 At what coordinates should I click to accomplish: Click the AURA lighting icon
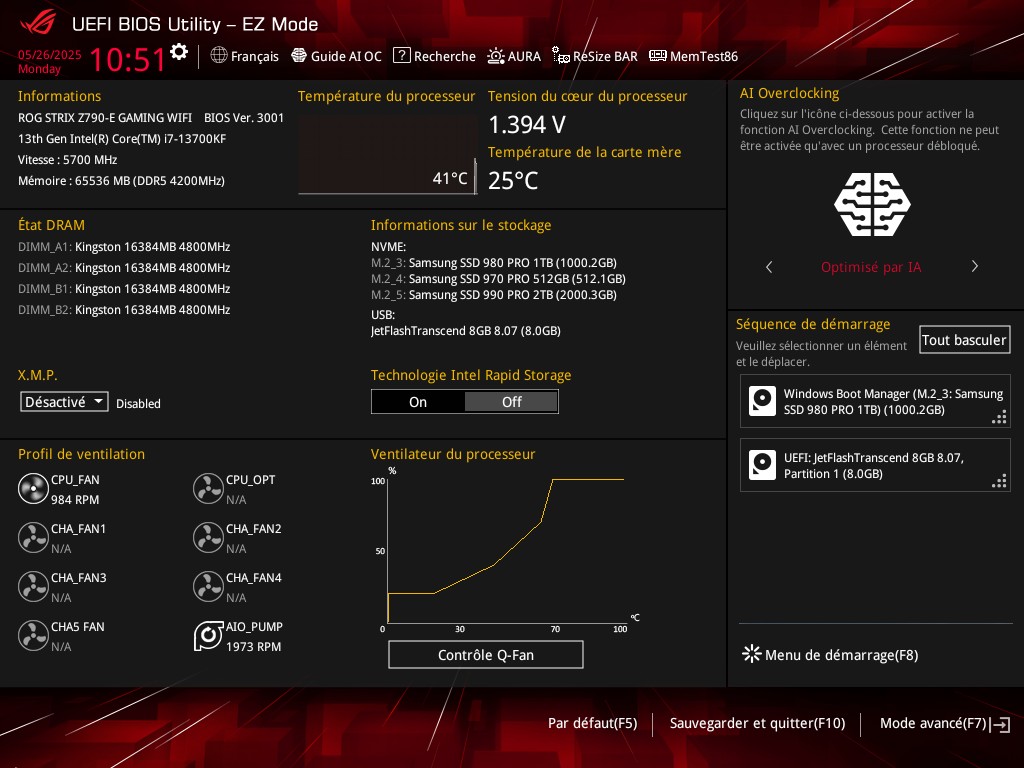(x=496, y=56)
